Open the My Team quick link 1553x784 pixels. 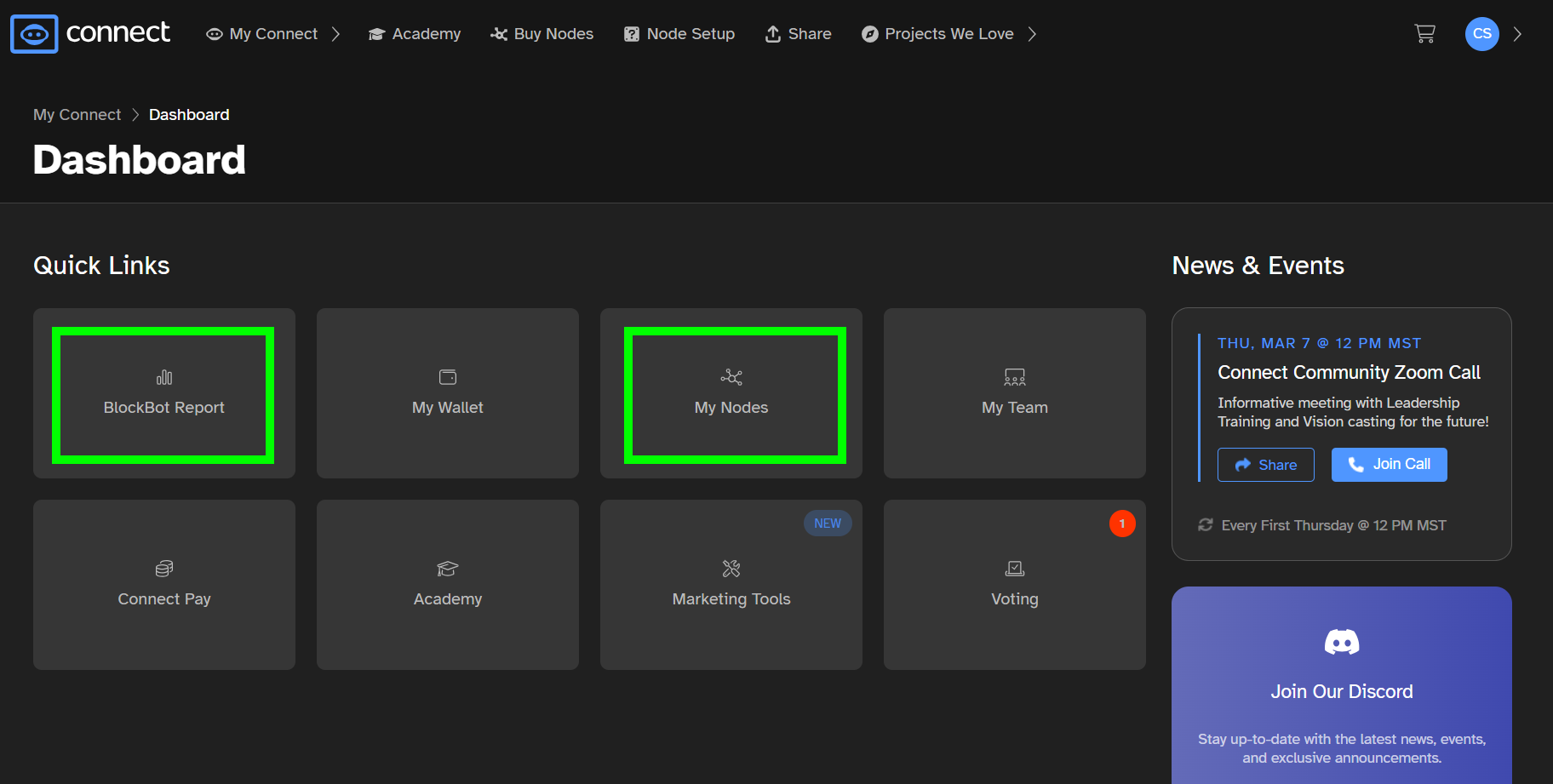[x=1015, y=393]
